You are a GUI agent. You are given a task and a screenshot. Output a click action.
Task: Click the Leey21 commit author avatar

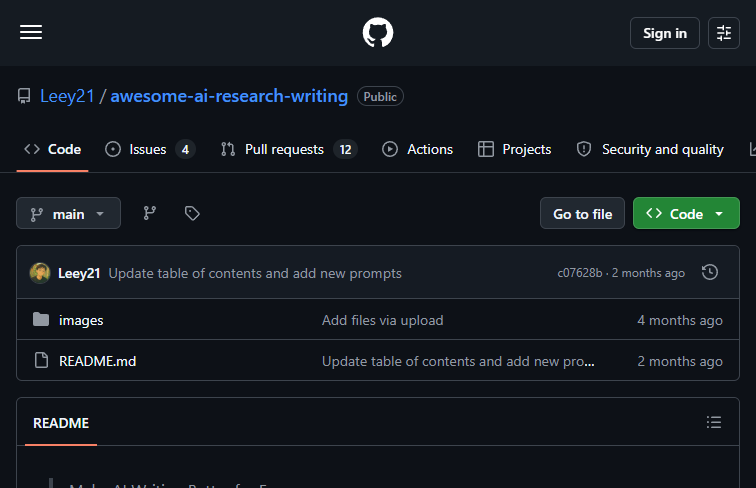pos(40,273)
